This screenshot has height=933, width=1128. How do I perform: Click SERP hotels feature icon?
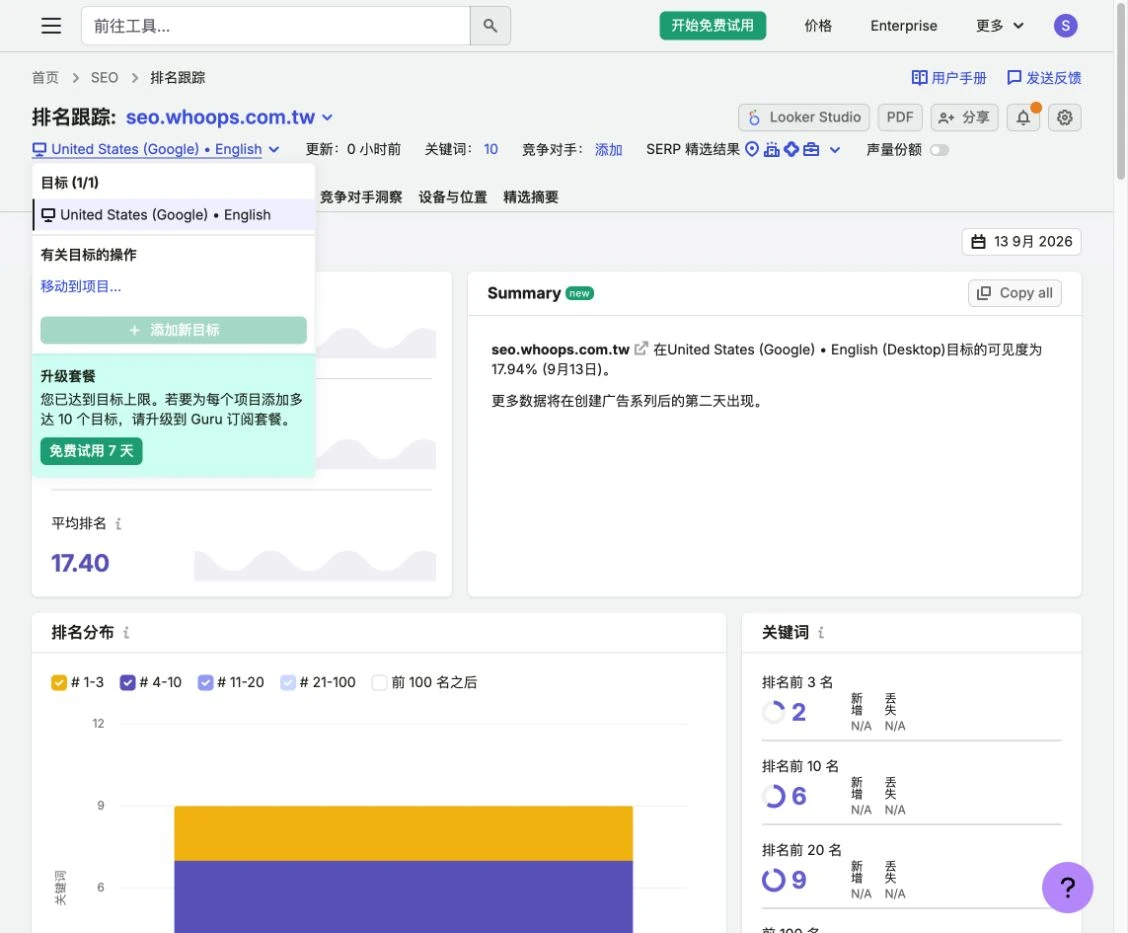pyautogui.click(x=771, y=149)
